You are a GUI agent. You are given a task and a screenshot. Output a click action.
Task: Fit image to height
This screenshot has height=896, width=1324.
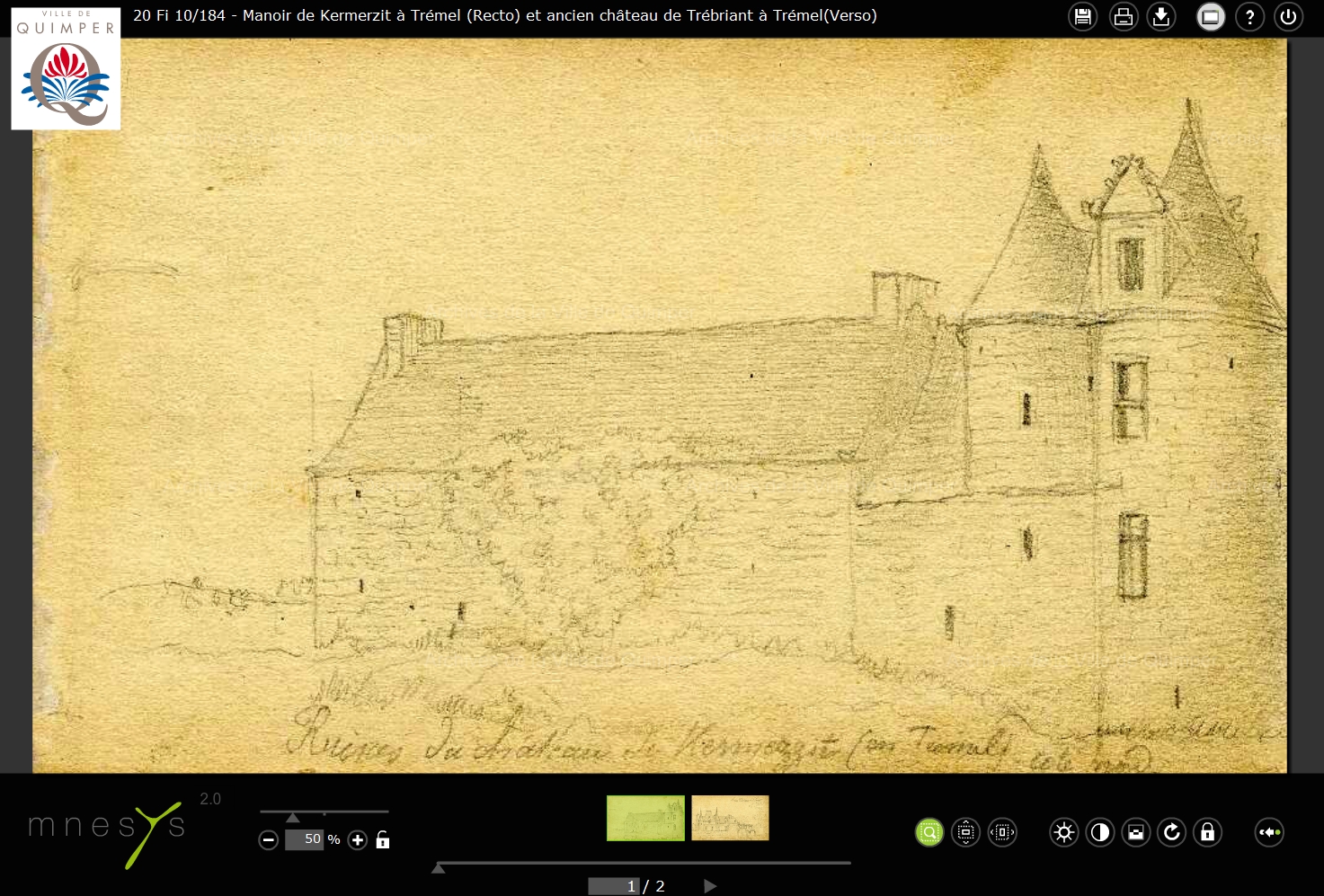(965, 832)
